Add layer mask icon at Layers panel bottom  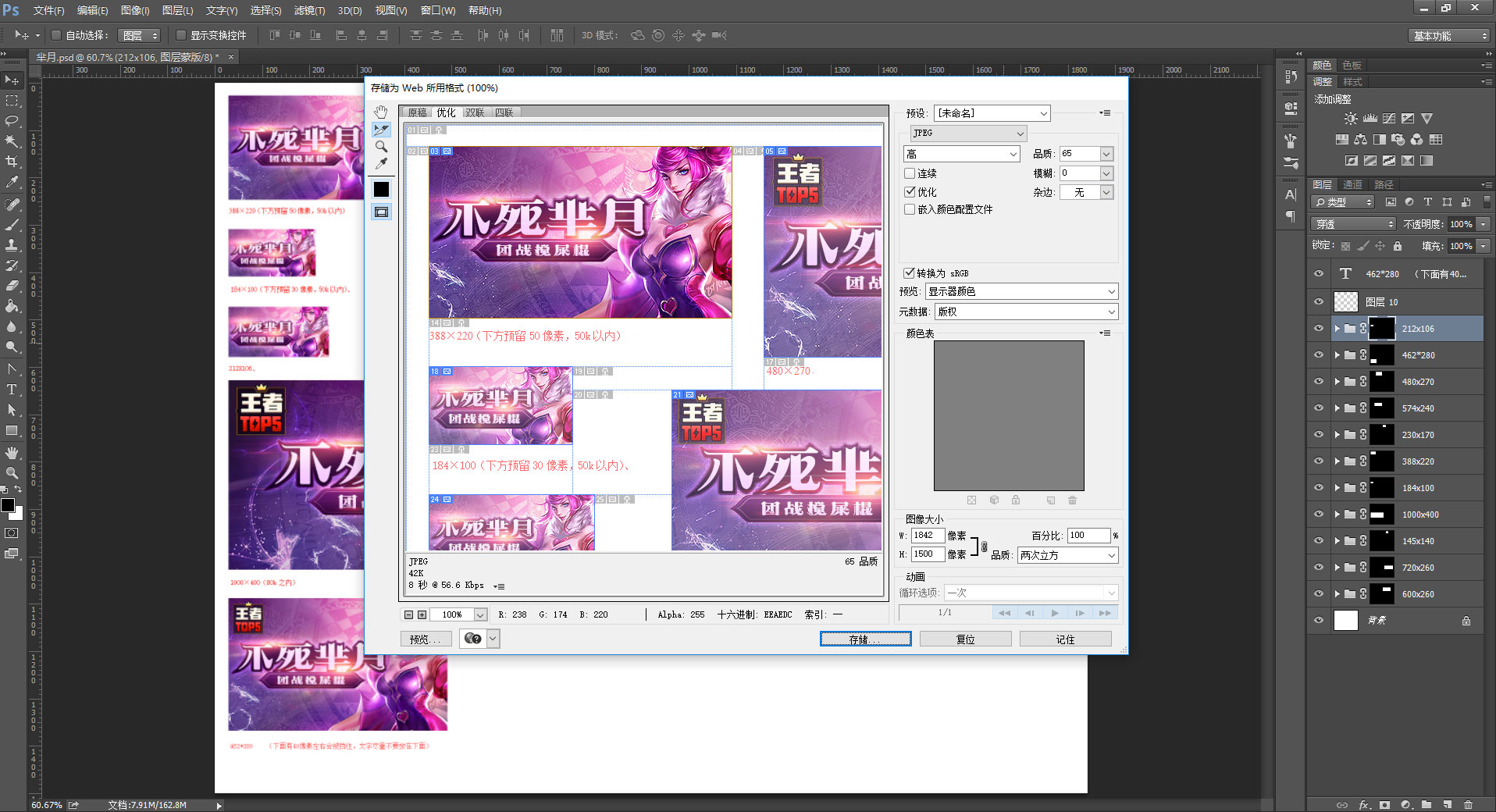click(1384, 805)
